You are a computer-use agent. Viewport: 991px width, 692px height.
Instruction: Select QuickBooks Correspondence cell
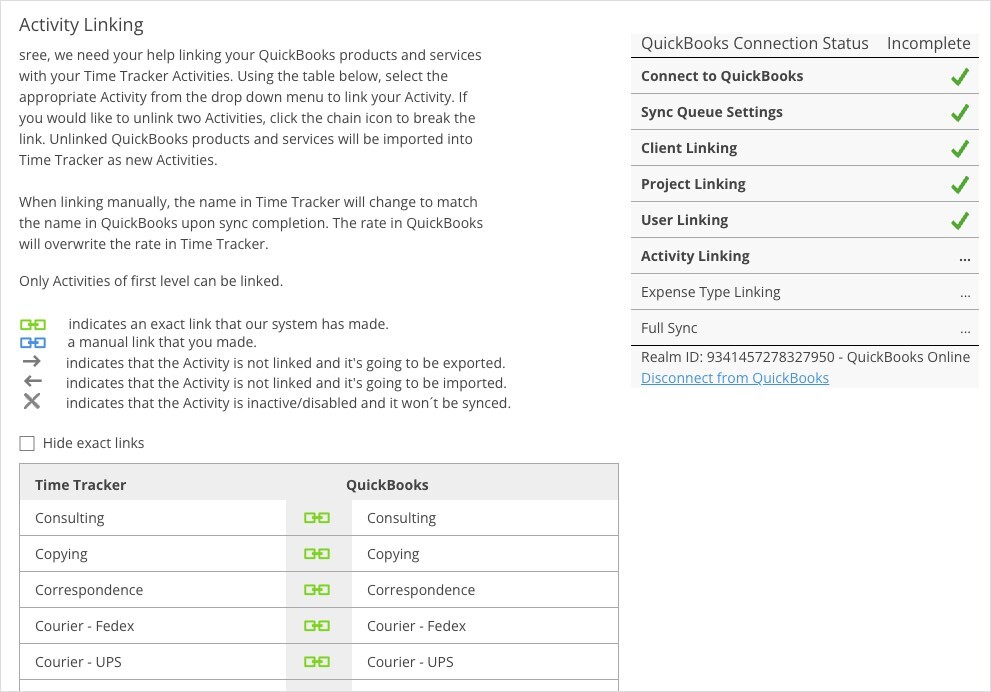485,590
